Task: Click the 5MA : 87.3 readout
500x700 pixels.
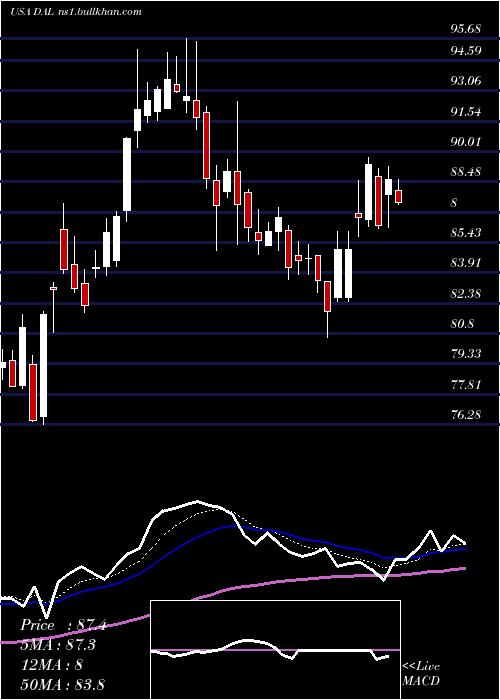Action: tap(58, 645)
